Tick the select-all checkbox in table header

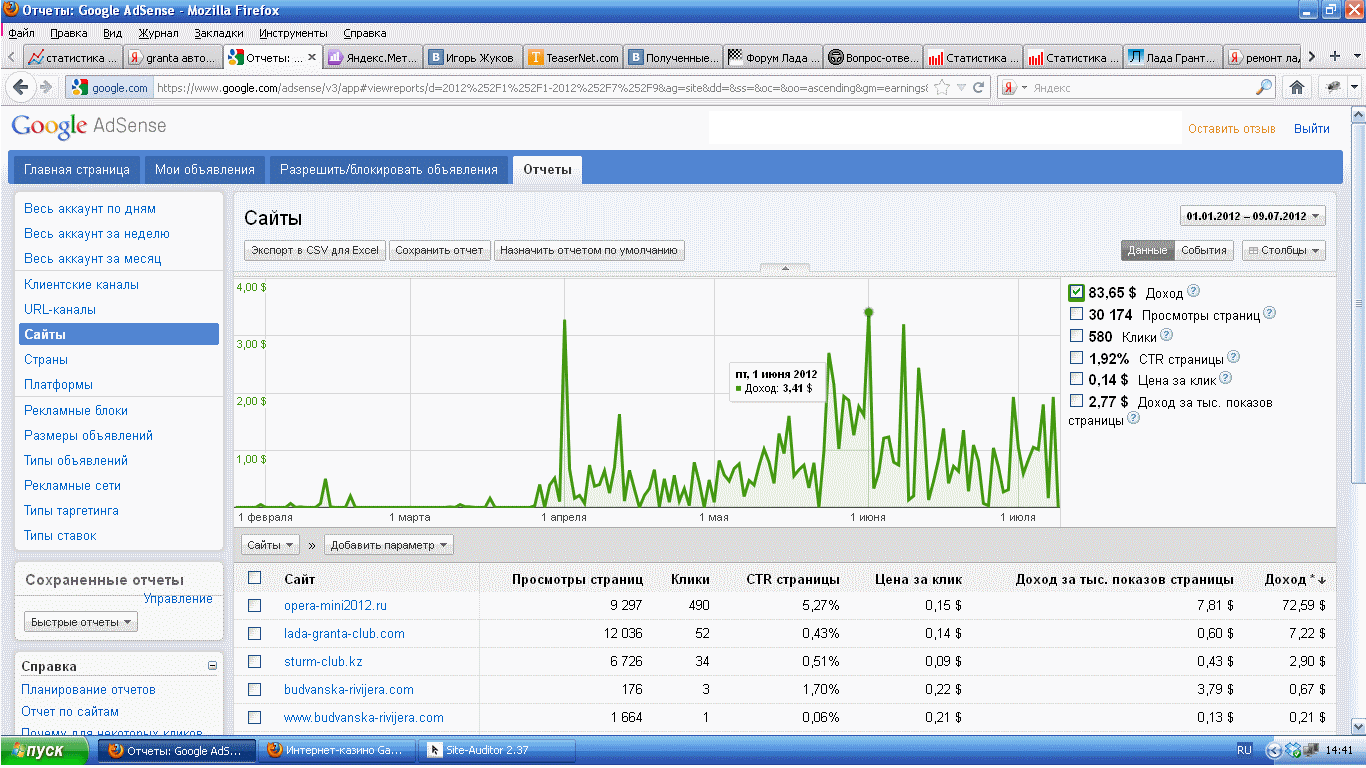pyautogui.click(x=255, y=578)
